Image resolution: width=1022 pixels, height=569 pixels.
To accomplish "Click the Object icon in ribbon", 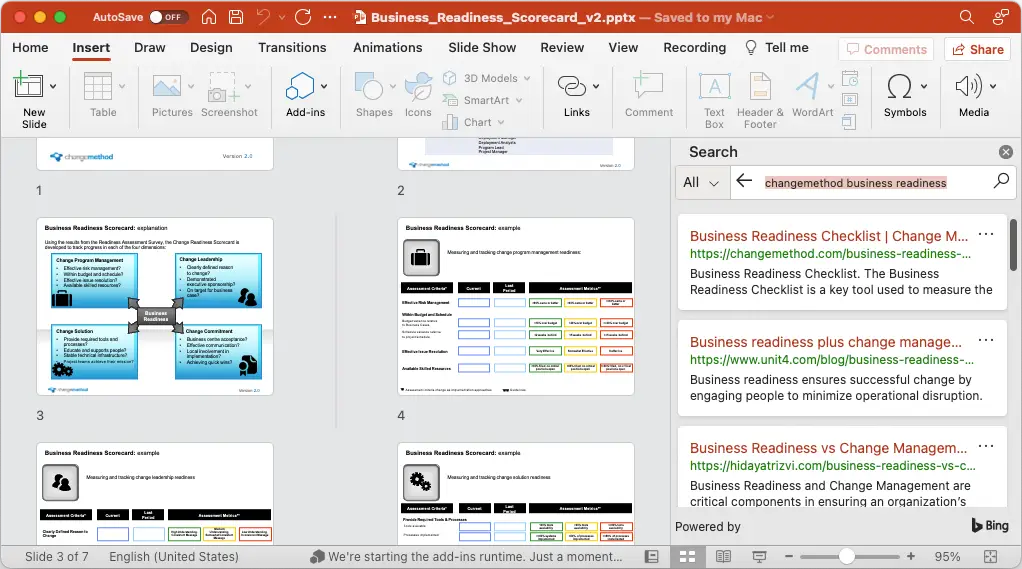I will [849, 121].
